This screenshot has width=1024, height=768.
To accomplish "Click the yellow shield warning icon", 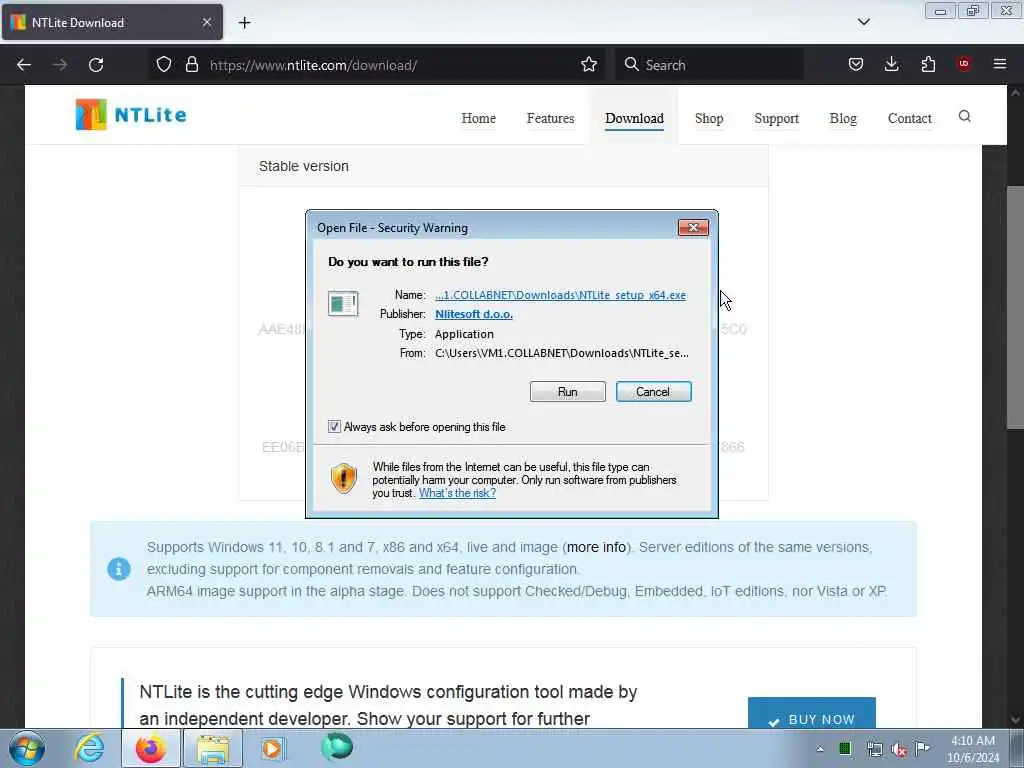I will coord(344,477).
